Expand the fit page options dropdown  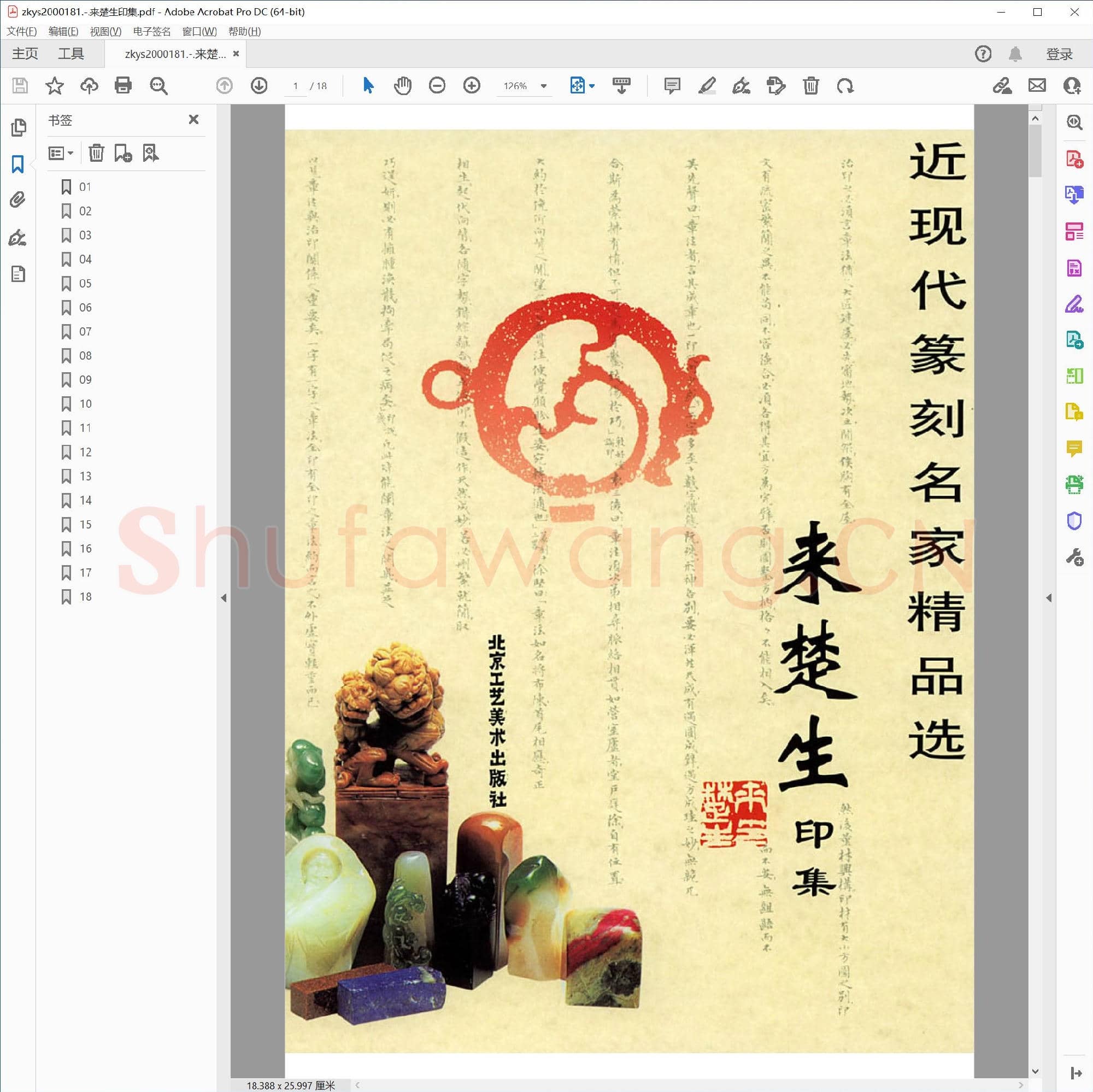click(592, 86)
